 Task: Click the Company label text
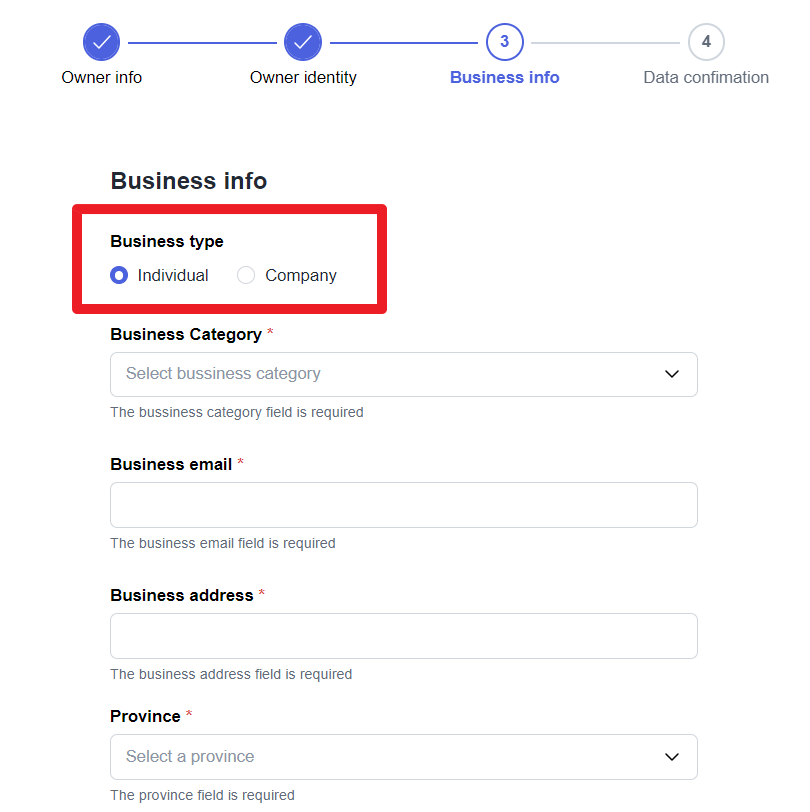click(301, 276)
